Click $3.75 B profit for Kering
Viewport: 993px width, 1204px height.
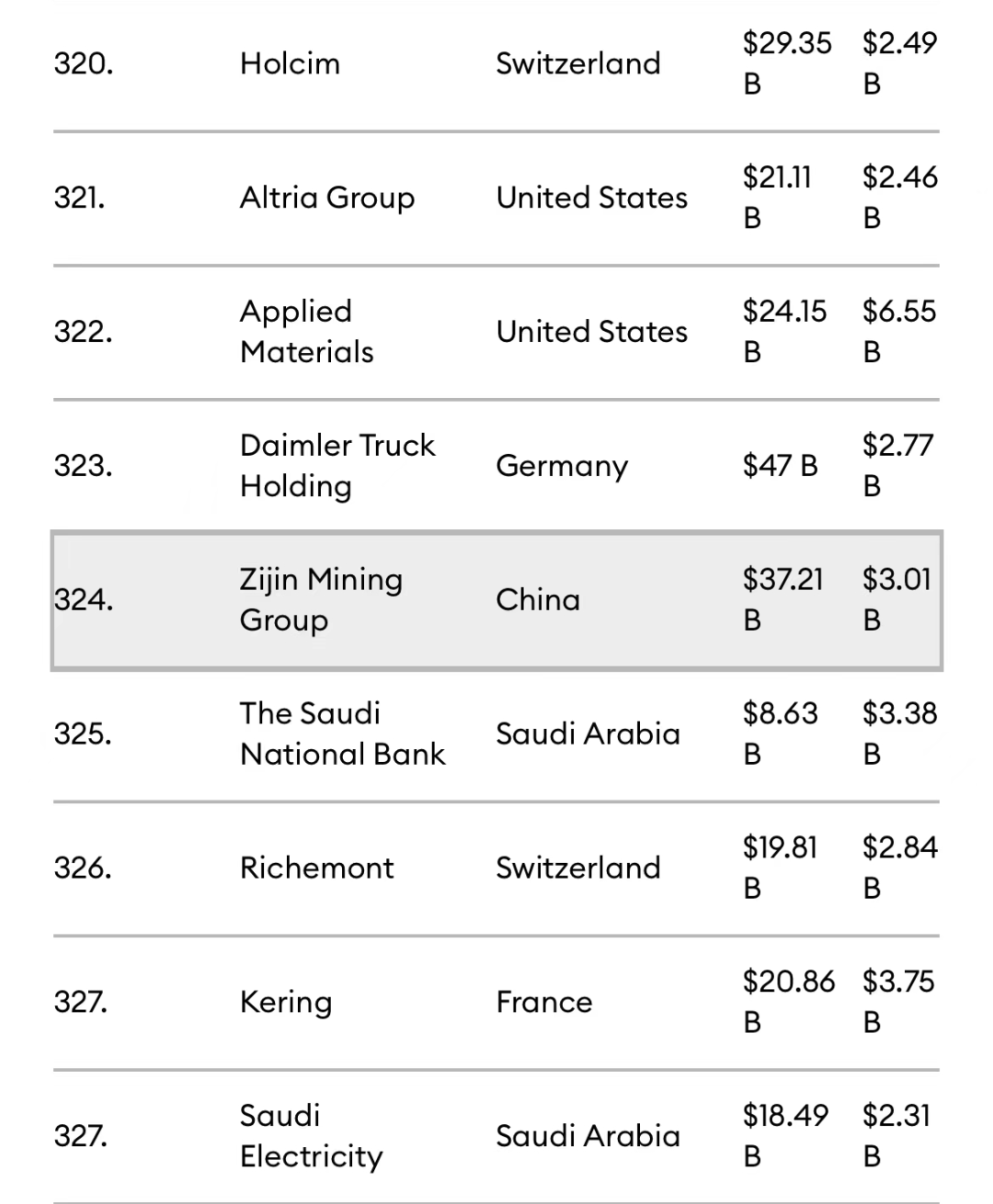pyautogui.click(x=898, y=1001)
